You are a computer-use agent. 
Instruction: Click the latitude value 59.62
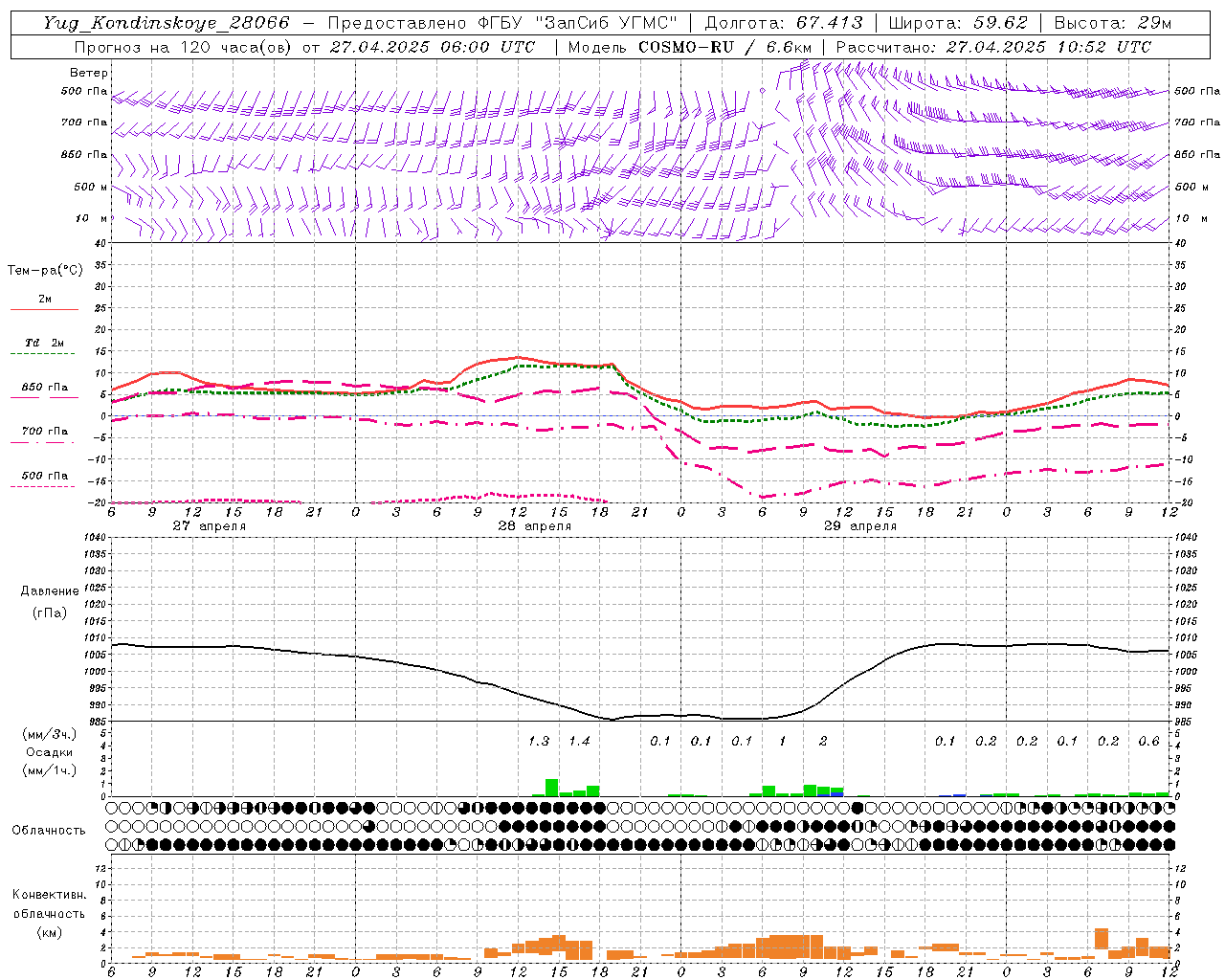(x=1001, y=23)
